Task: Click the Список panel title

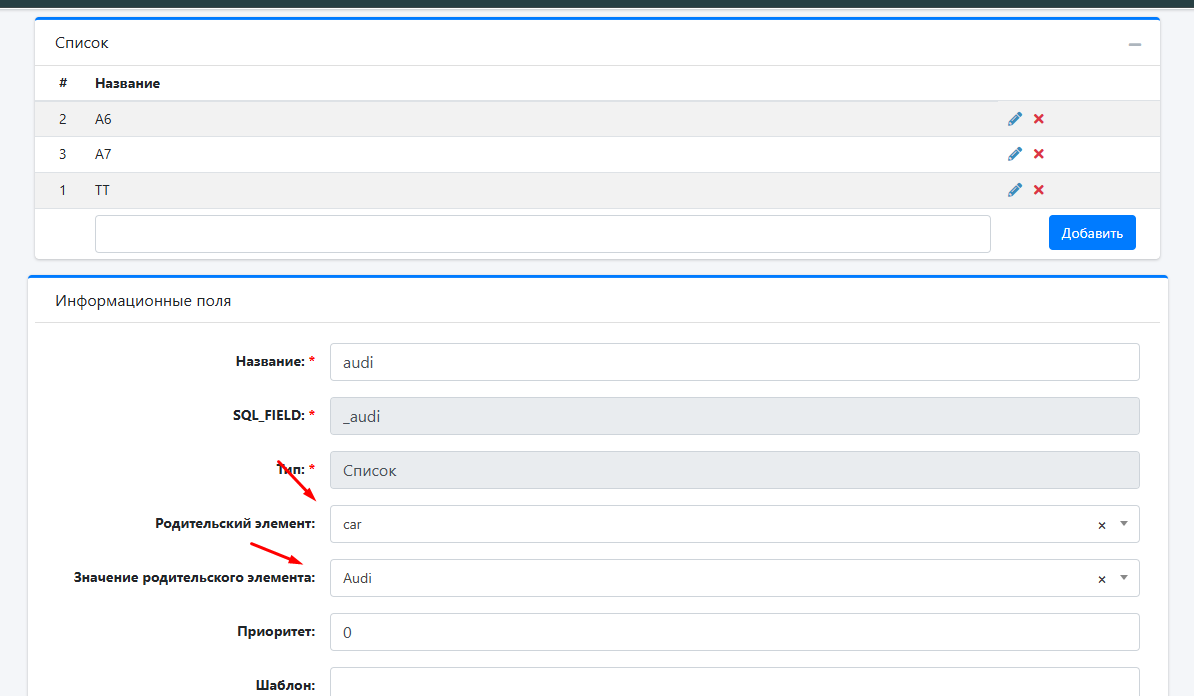Action: point(81,43)
